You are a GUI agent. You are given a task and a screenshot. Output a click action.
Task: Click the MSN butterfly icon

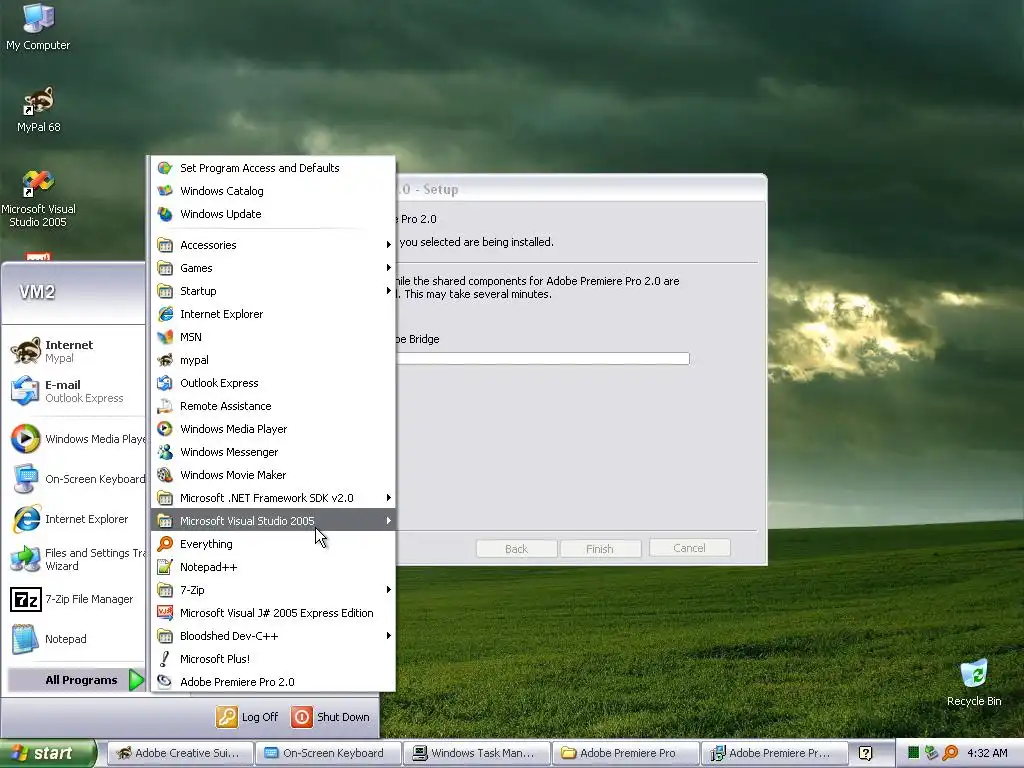[x=165, y=337]
